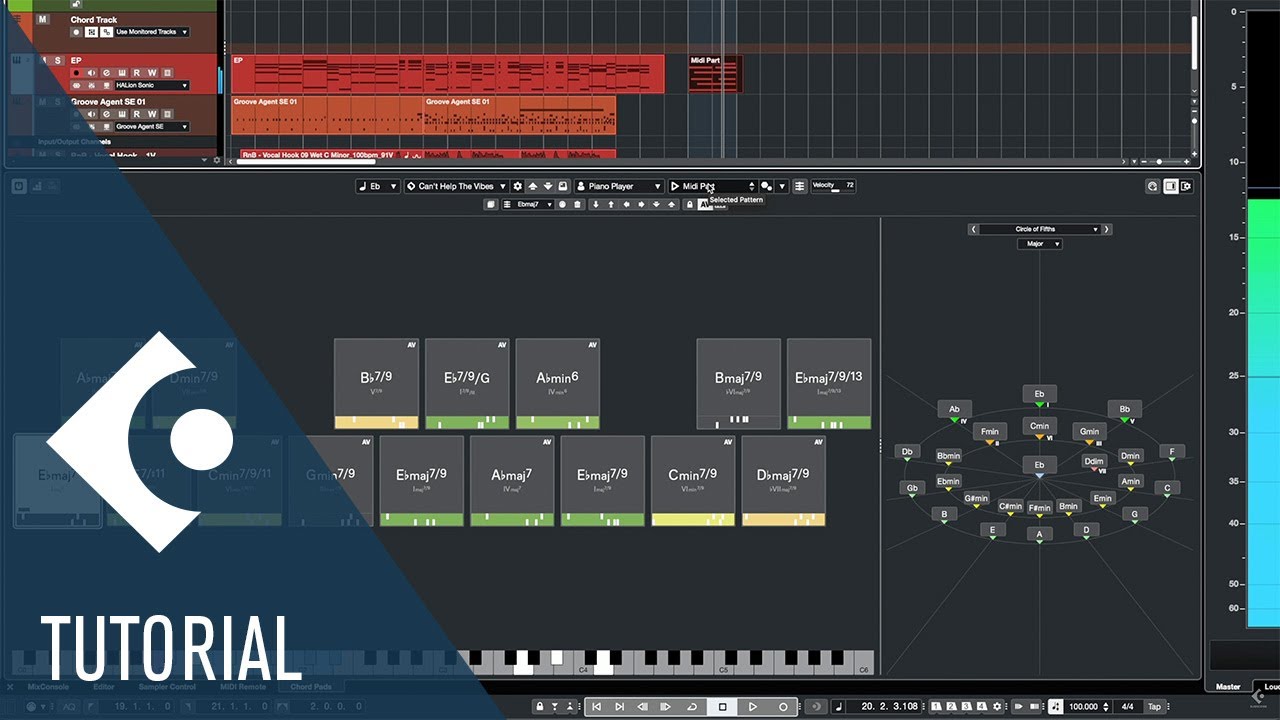Select the Master meter tab
This screenshot has height=720, width=1280.
(x=1228, y=687)
